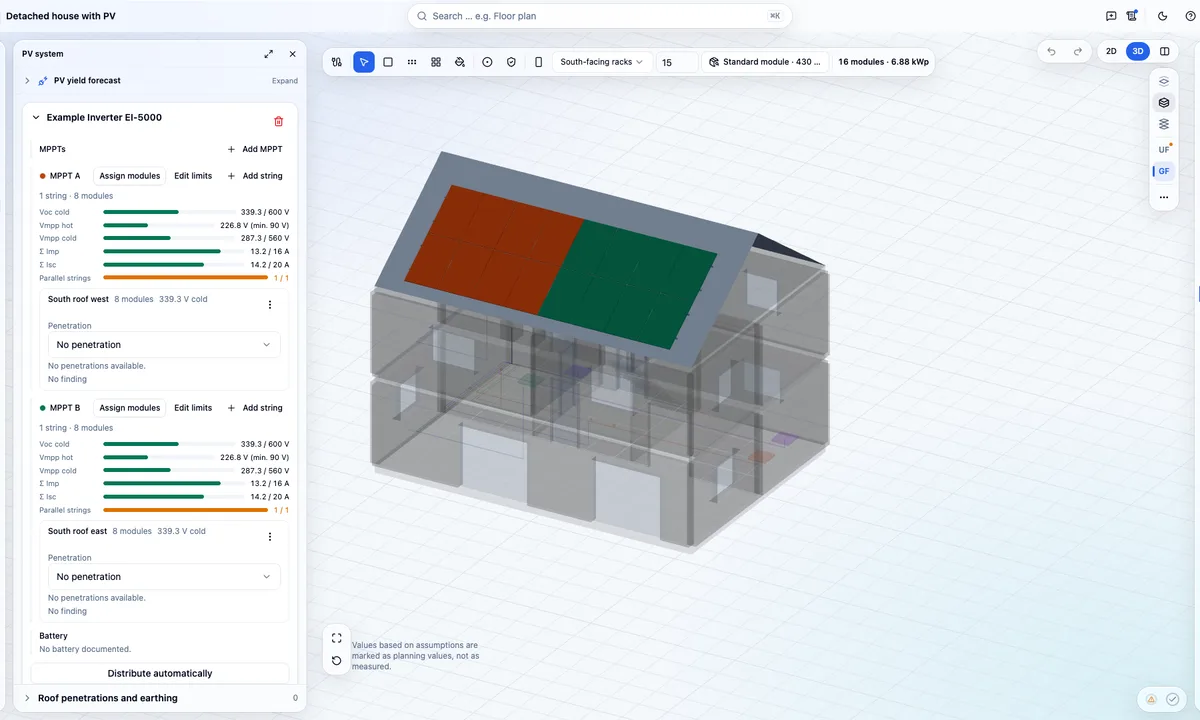Edit limits for MPPT B
The height and width of the screenshot is (720, 1200).
coord(193,408)
